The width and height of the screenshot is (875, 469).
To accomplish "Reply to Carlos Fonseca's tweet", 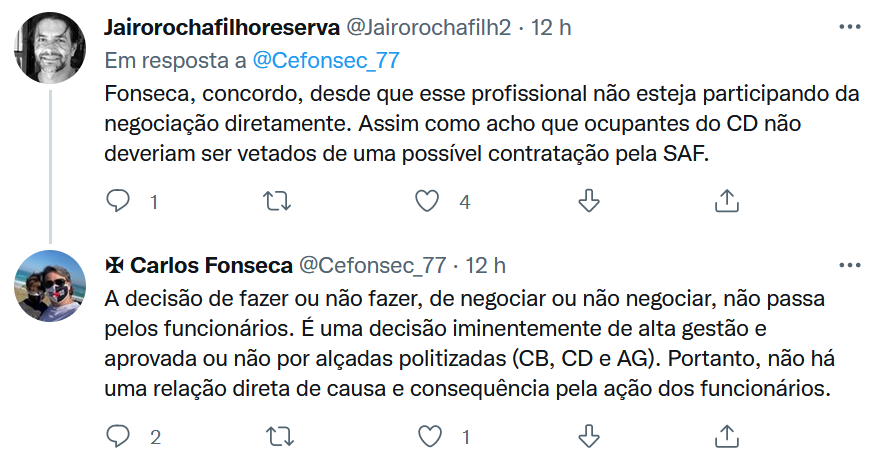I will coord(119,437).
